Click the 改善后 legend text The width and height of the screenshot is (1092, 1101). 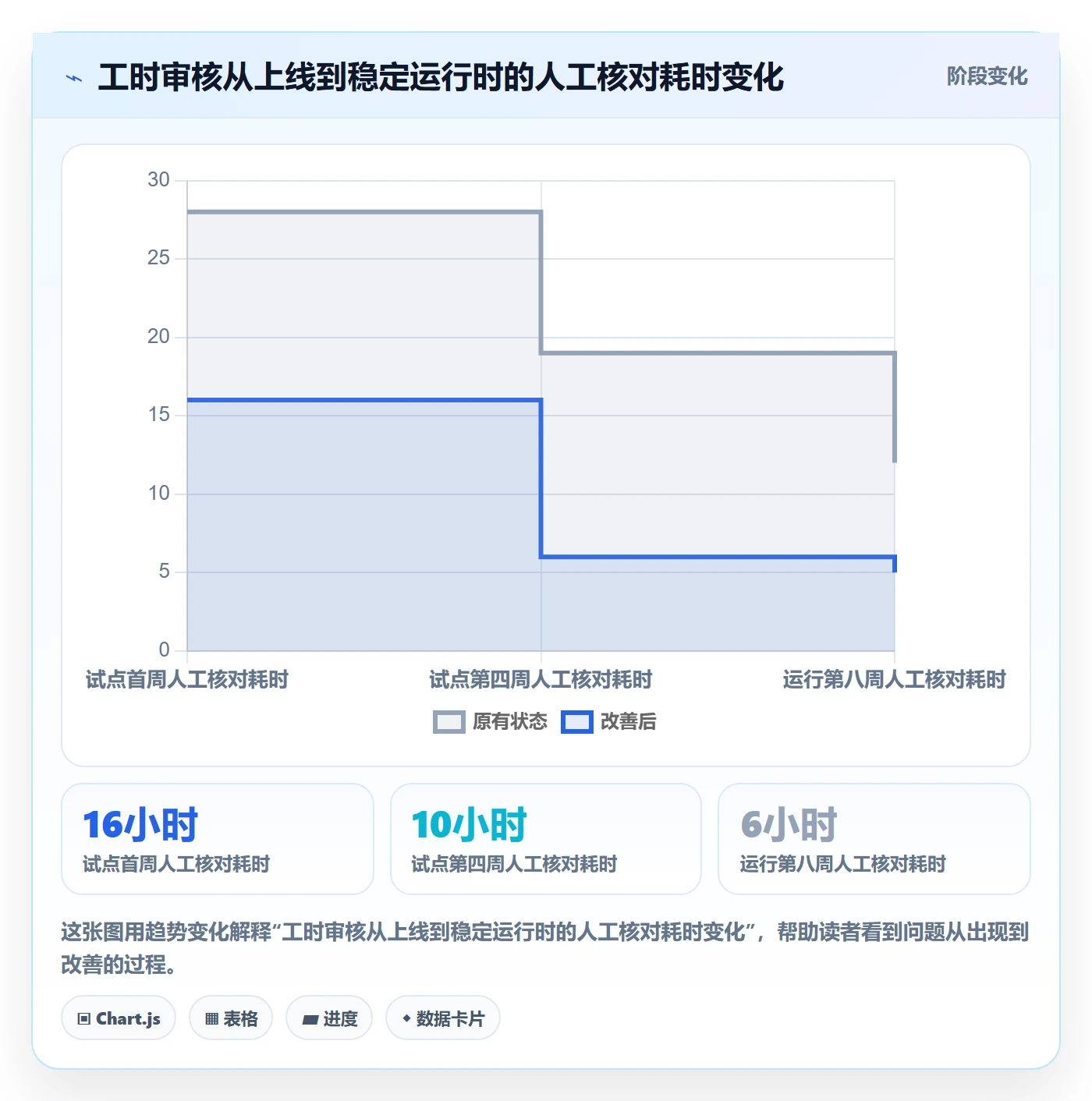point(629,722)
